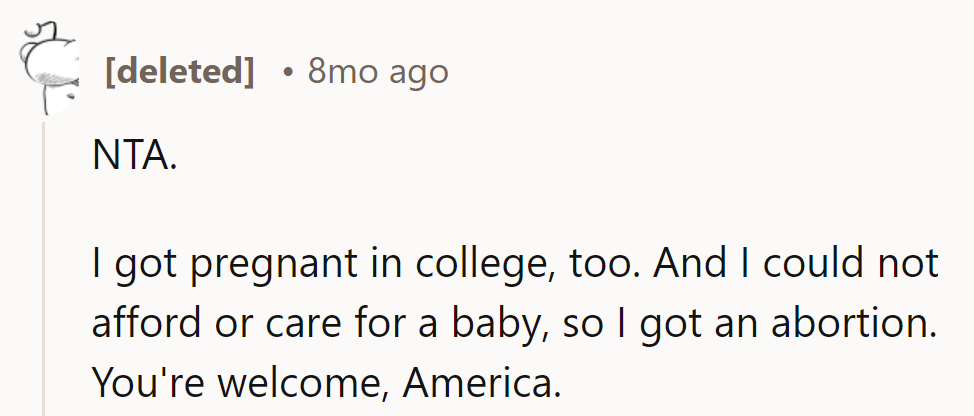Screen dimensions: 974x416
Task: Open the [deleted] username link
Action: 180,72
